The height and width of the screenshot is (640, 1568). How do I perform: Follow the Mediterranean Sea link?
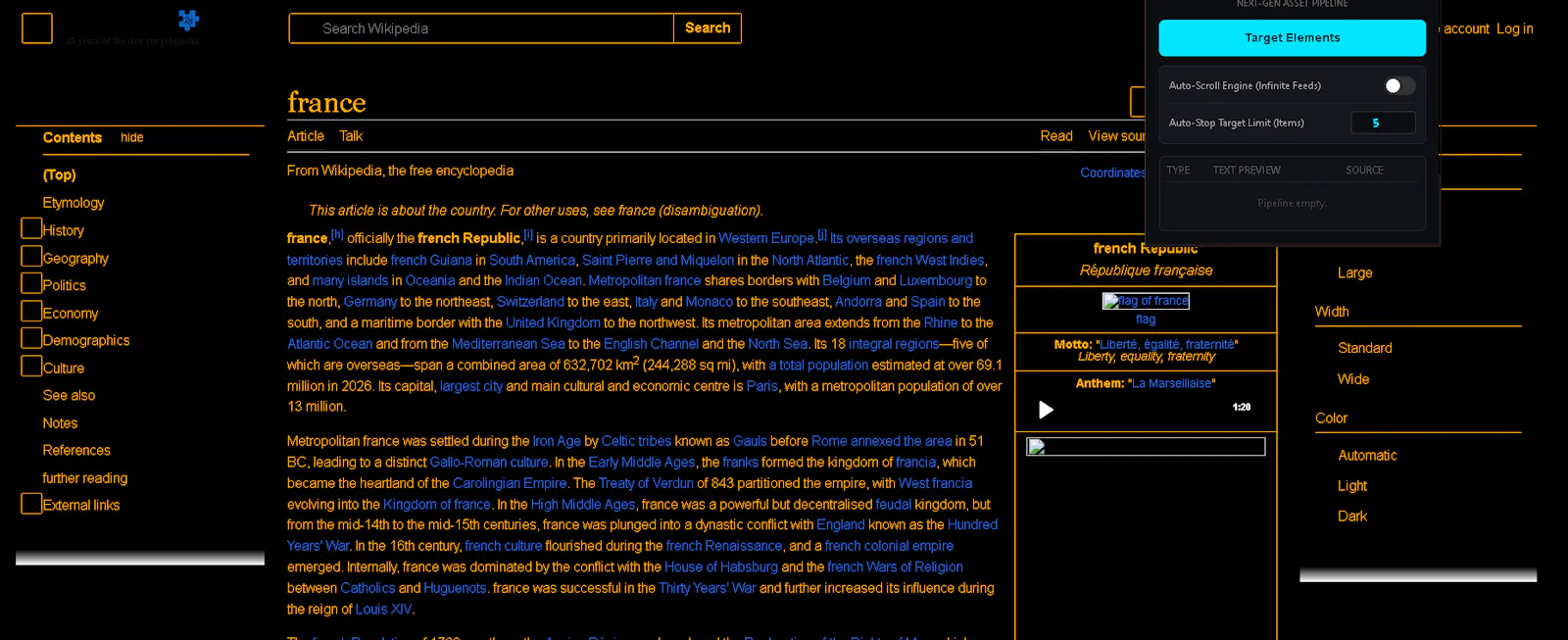point(508,344)
